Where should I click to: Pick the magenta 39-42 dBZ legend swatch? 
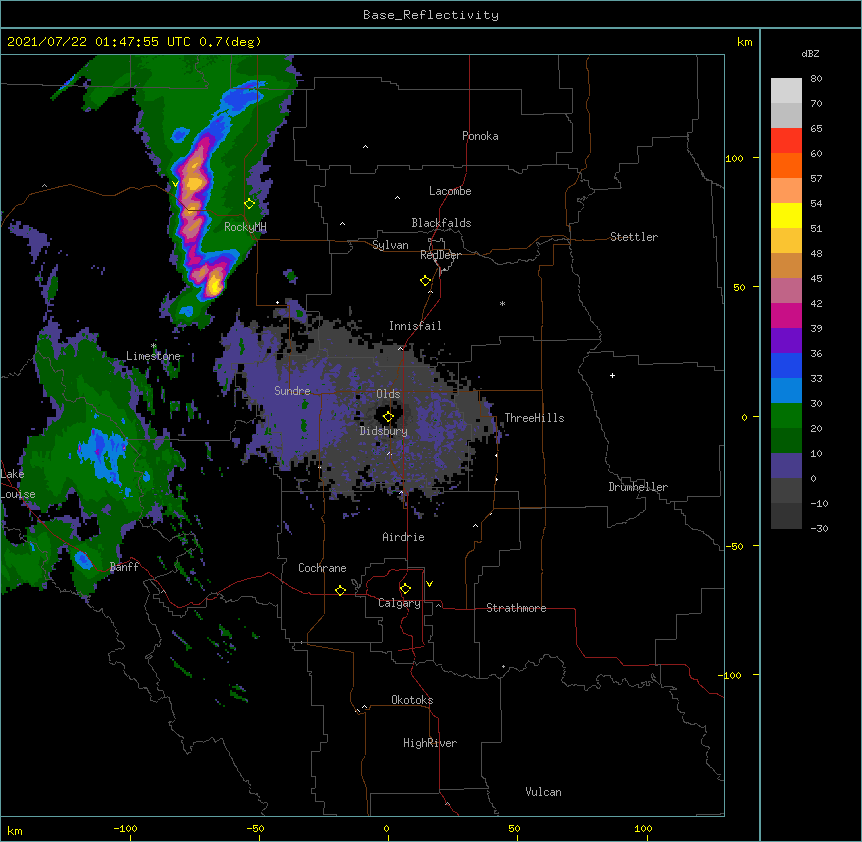click(x=786, y=315)
